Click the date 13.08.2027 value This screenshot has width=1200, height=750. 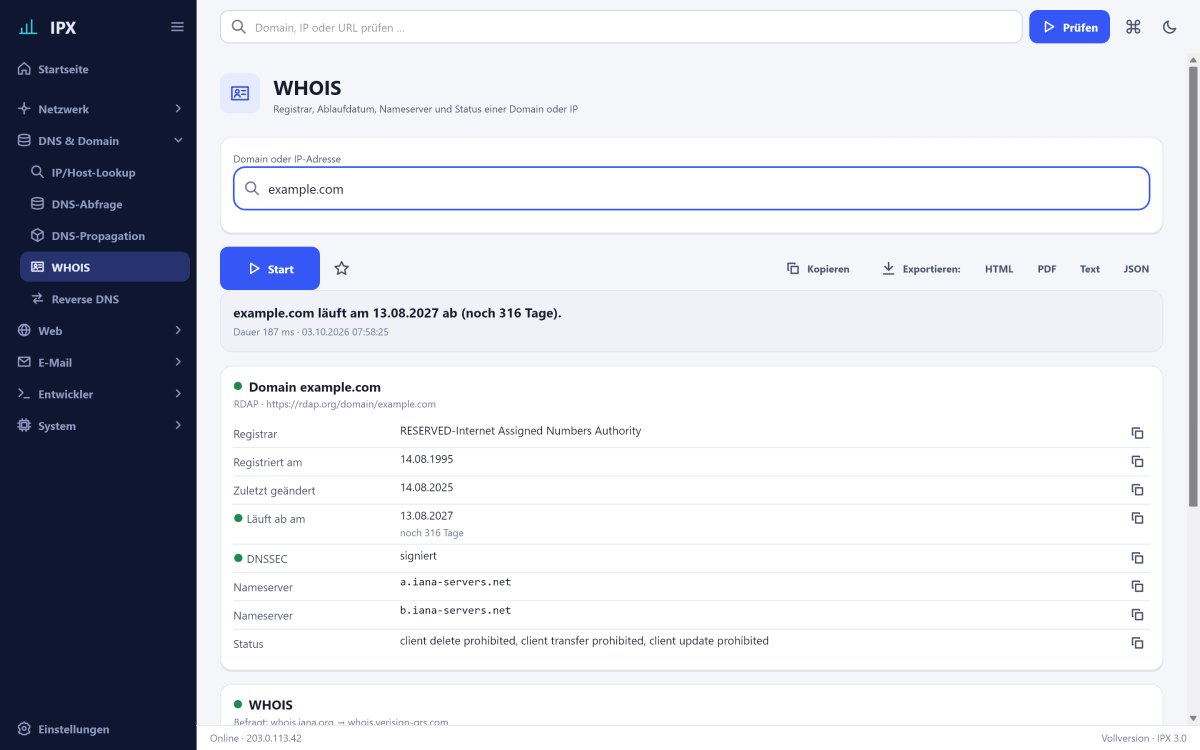click(426, 515)
